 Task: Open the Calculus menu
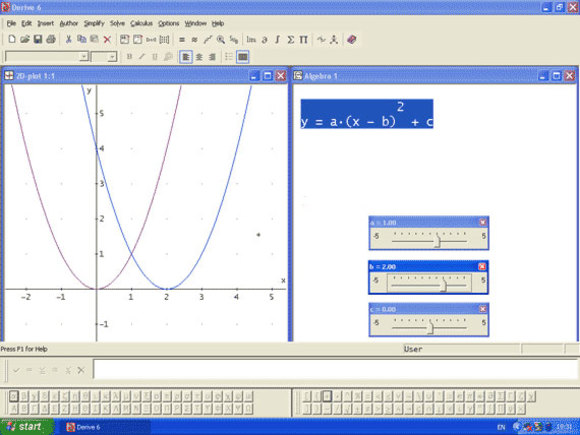[141, 23]
